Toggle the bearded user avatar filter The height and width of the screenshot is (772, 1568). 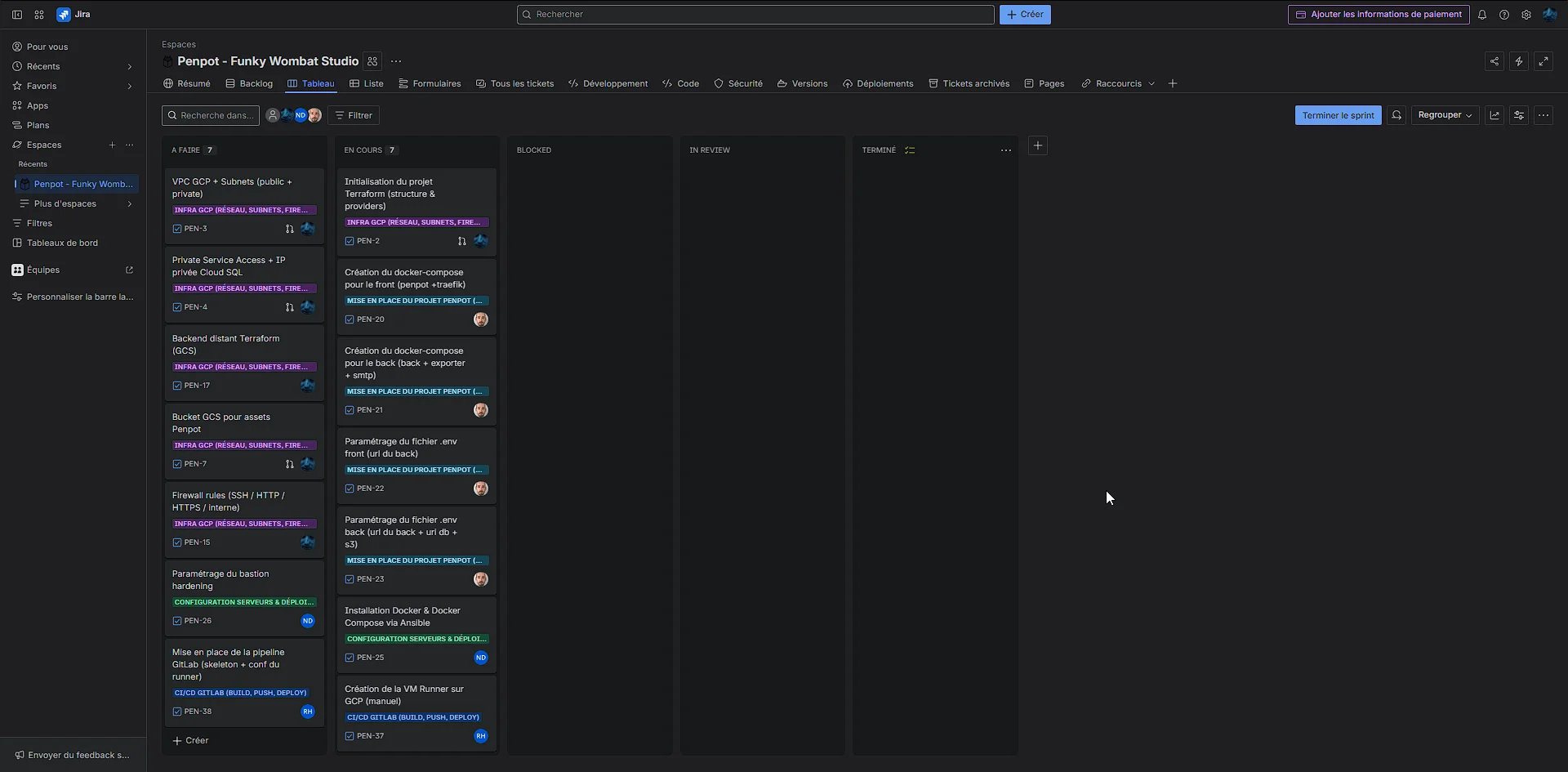coord(314,115)
